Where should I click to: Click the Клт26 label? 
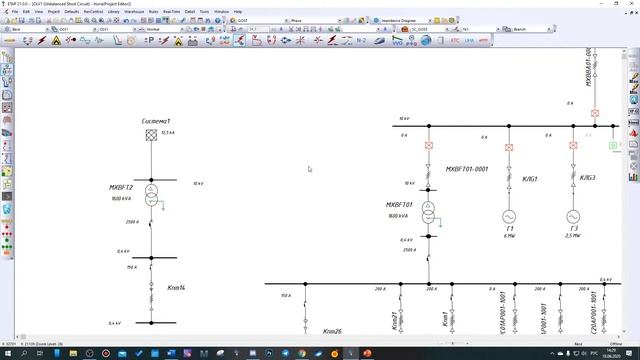coord(332,331)
